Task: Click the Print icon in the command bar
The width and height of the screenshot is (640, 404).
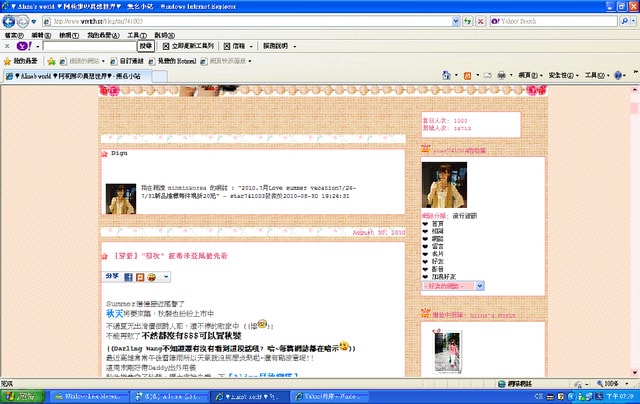Action: pos(500,76)
